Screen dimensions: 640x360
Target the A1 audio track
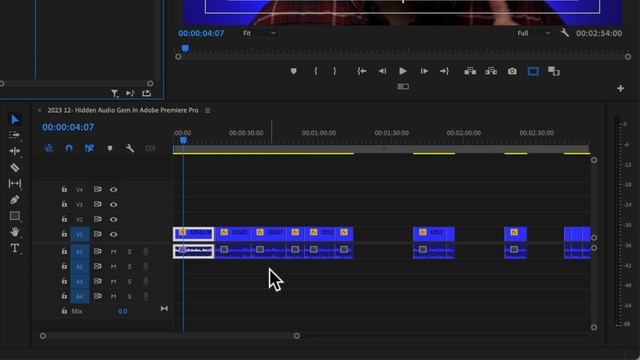tap(80, 252)
